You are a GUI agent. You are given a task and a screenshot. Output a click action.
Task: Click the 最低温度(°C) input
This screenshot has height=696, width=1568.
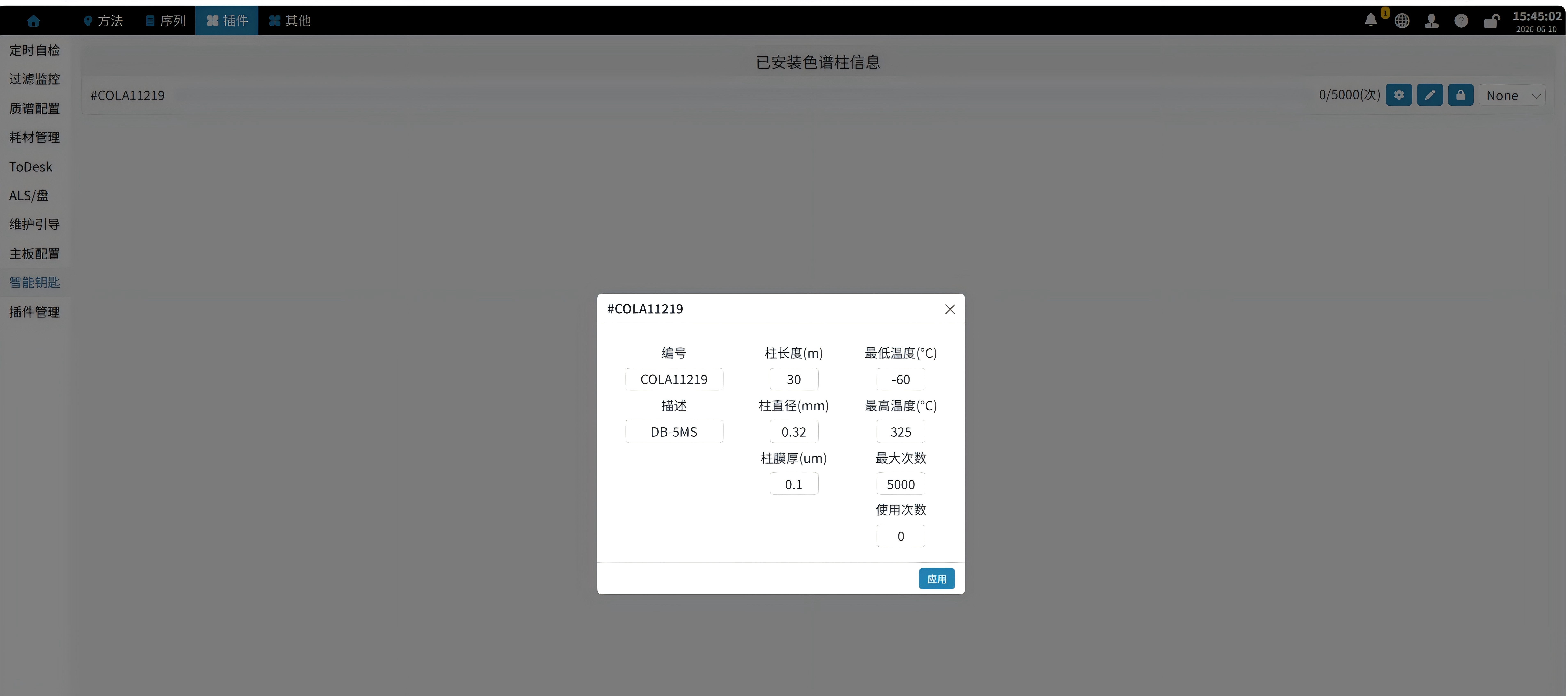(x=901, y=379)
